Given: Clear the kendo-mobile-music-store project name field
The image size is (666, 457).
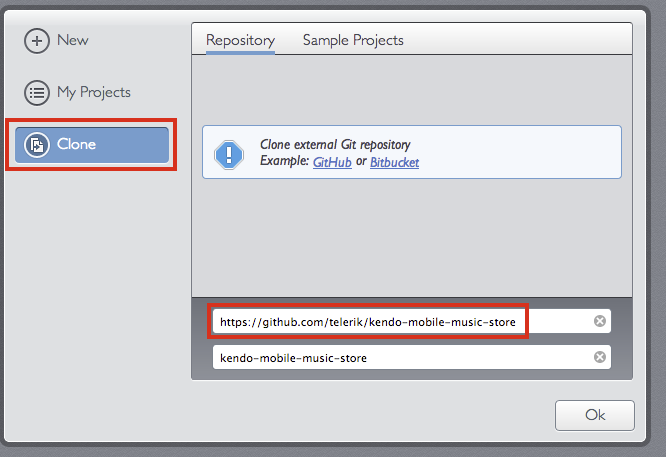Looking at the screenshot, I should pyautogui.click(x=600, y=357).
